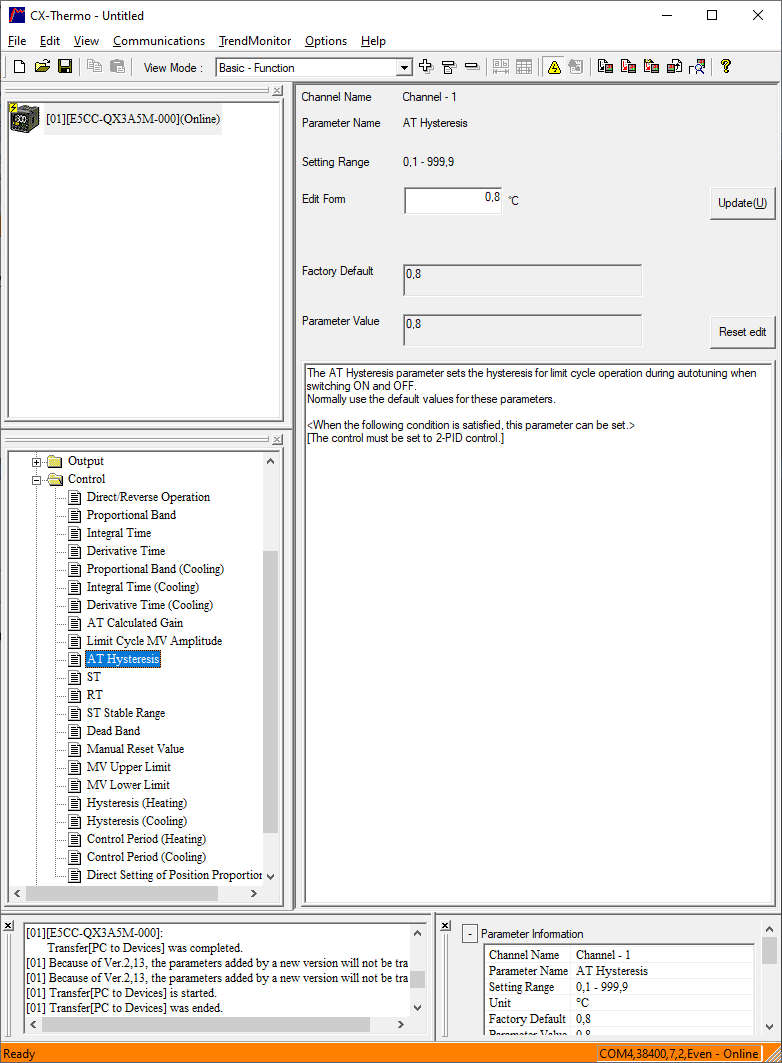The height and width of the screenshot is (1063, 782).
Task: Open the File menu
Action: [17, 41]
